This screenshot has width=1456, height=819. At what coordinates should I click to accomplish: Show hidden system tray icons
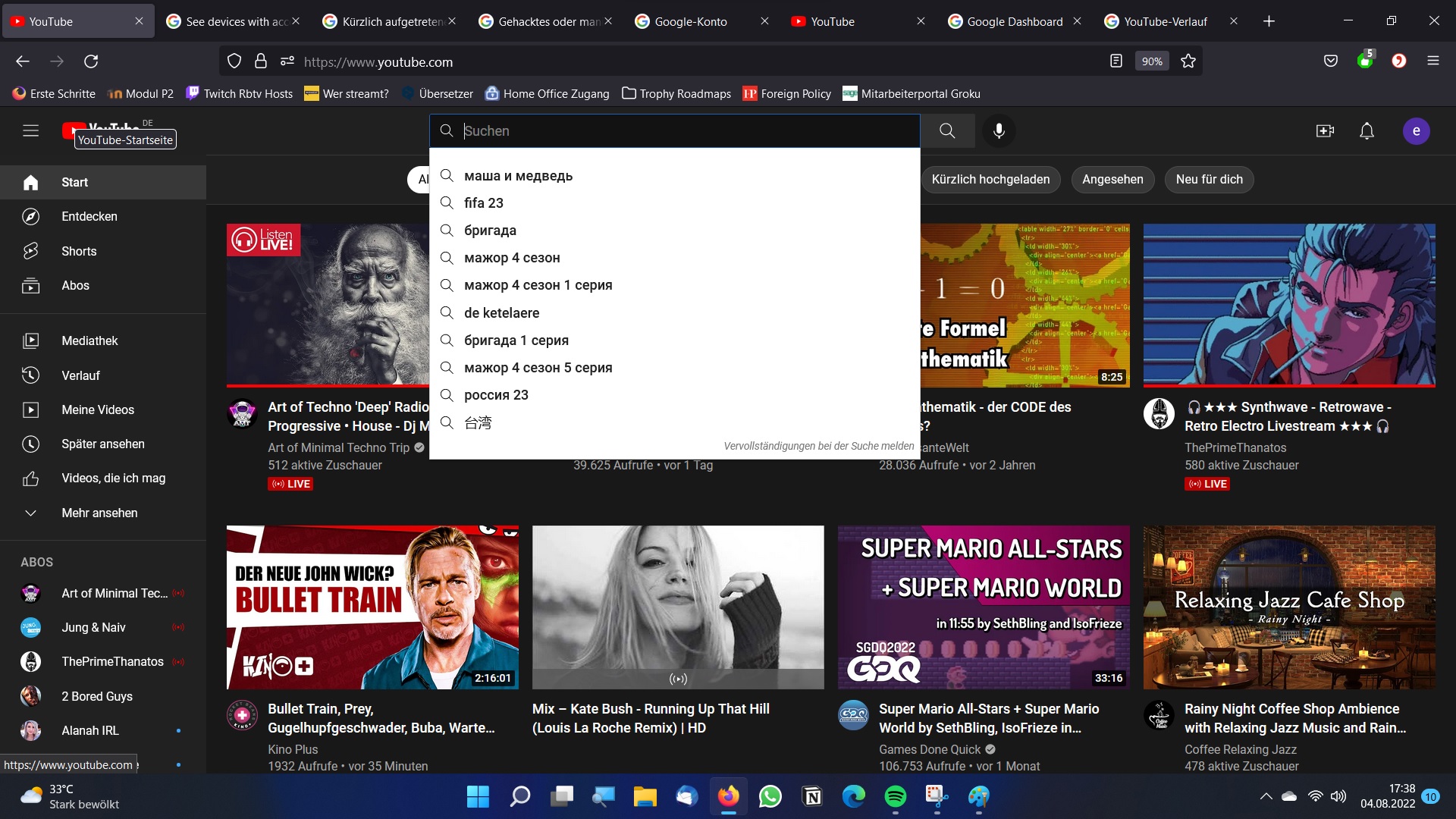(x=1266, y=796)
